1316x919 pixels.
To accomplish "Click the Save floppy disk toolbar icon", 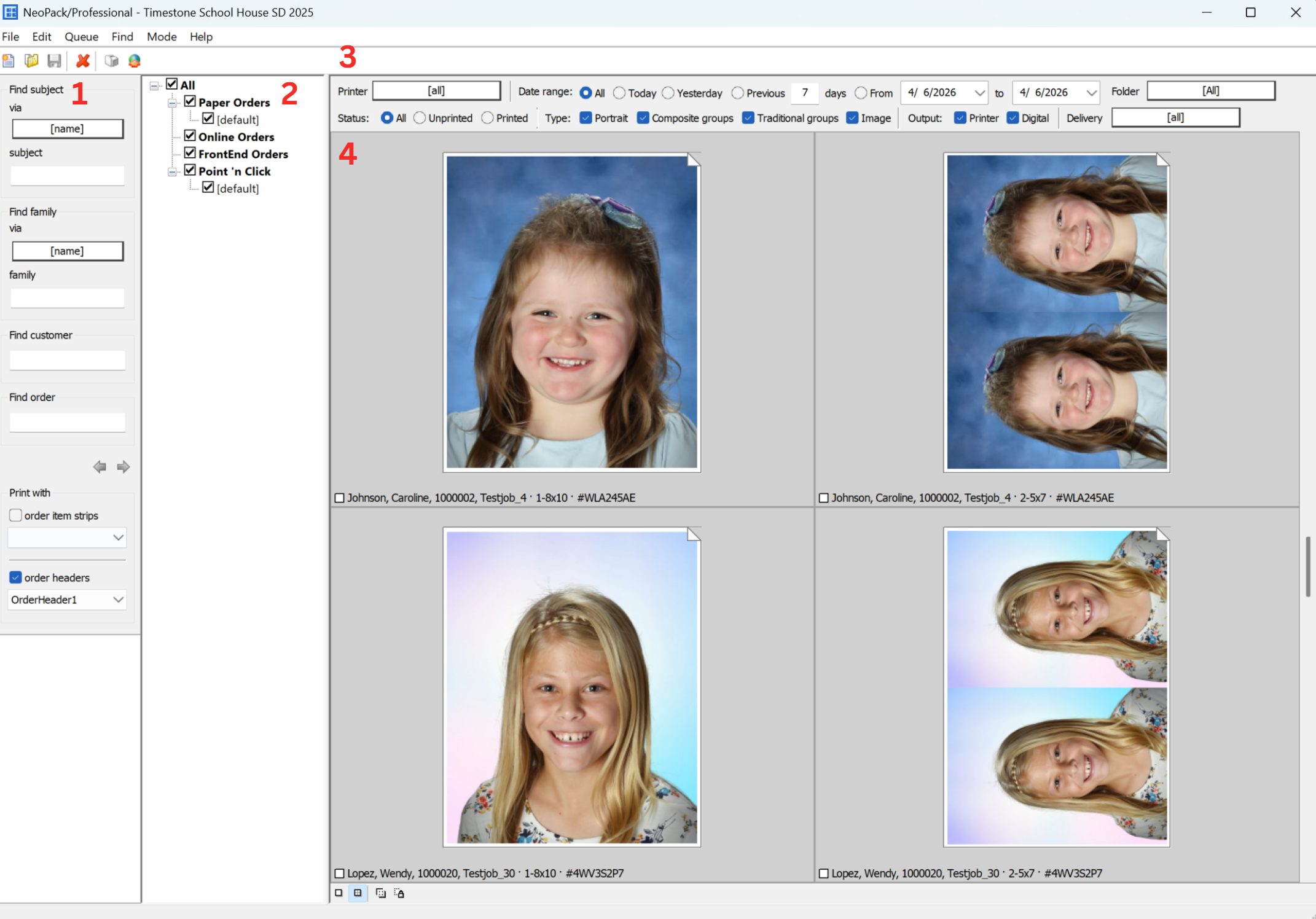I will click(55, 61).
